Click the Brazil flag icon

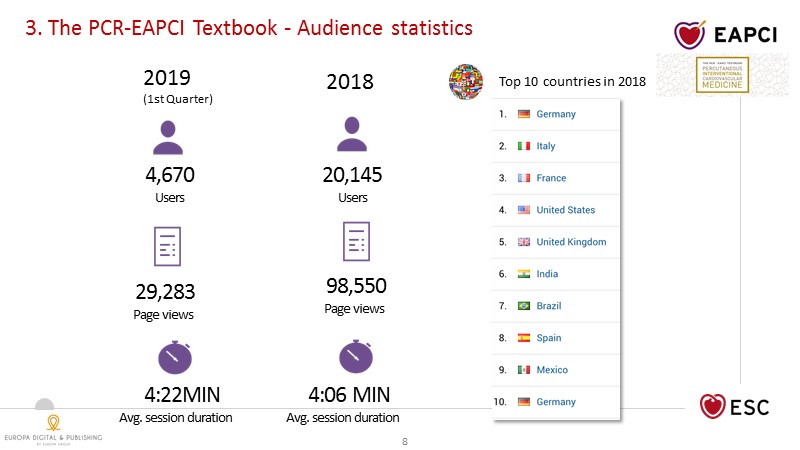524,306
